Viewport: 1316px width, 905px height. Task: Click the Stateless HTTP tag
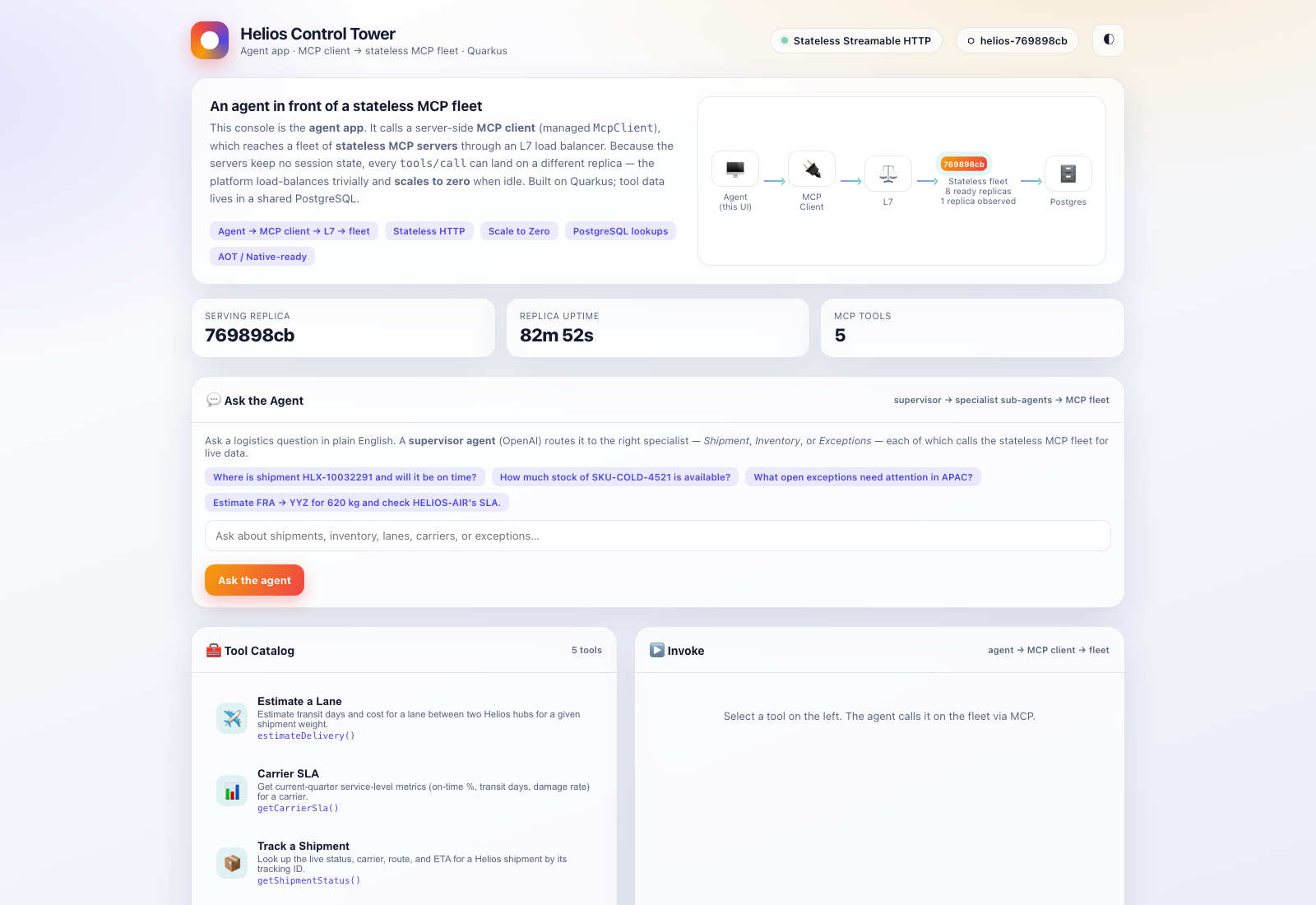(x=429, y=231)
